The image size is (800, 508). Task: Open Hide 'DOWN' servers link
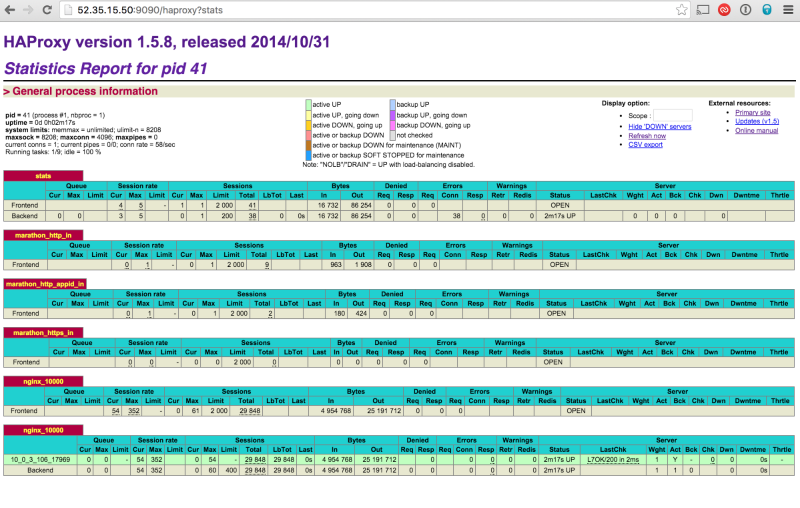660,126
